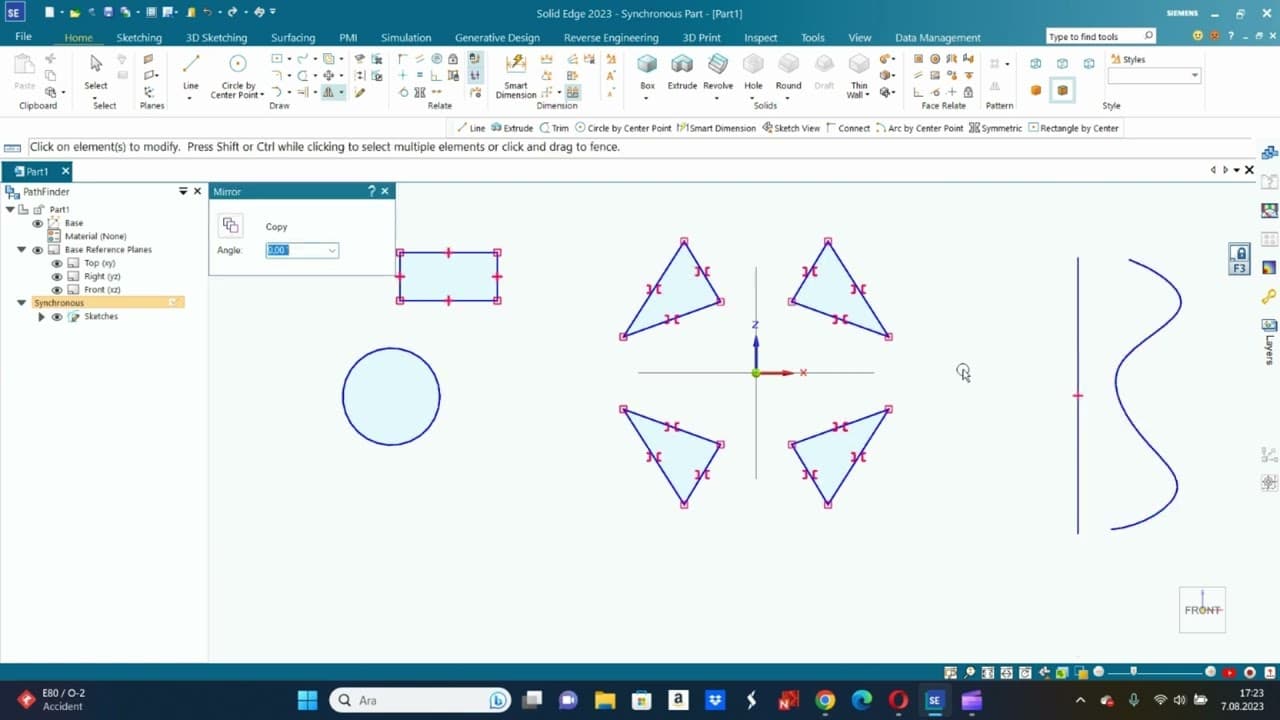Toggle visibility of the Right (yz) plane

pos(57,276)
